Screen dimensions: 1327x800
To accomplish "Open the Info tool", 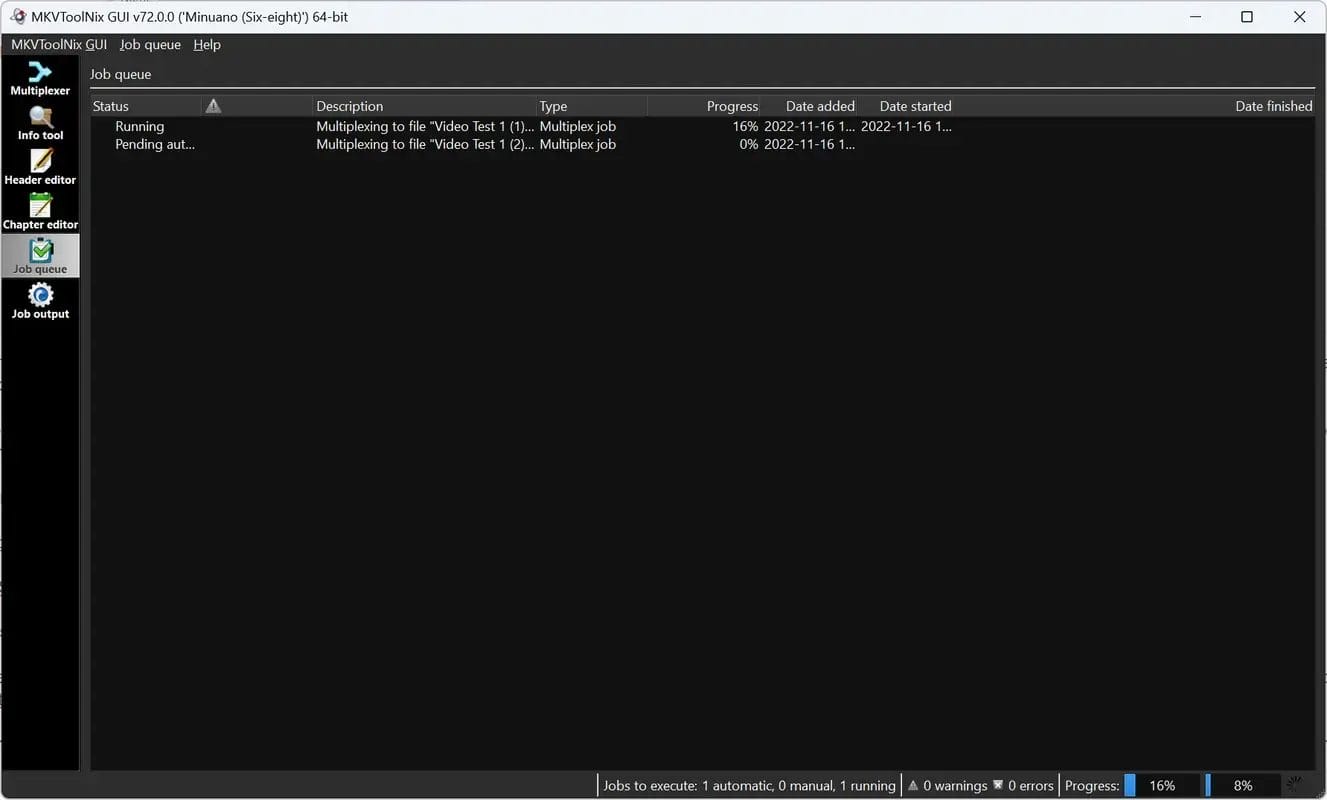I will (40, 123).
